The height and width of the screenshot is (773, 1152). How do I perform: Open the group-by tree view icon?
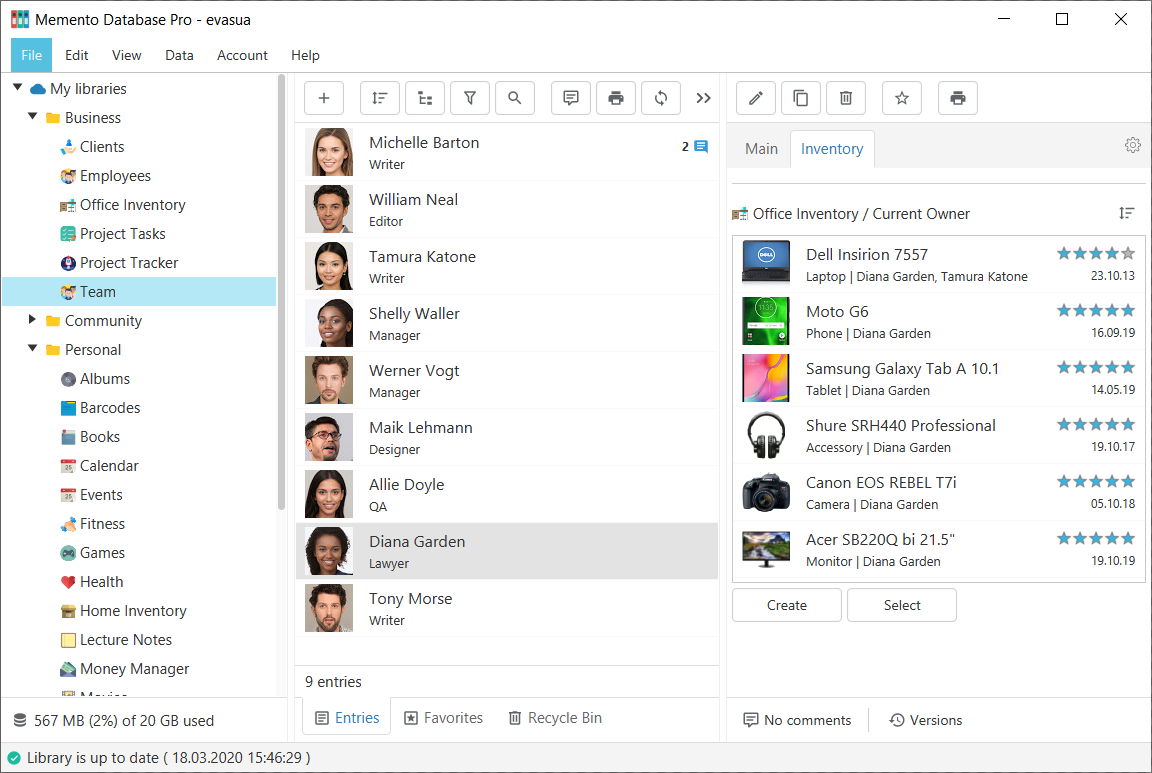tap(424, 97)
